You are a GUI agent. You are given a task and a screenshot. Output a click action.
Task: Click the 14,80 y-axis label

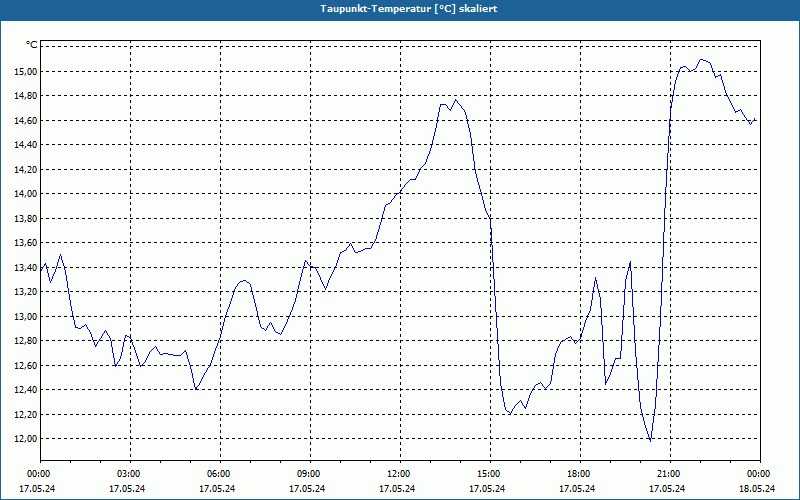(x=26, y=96)
